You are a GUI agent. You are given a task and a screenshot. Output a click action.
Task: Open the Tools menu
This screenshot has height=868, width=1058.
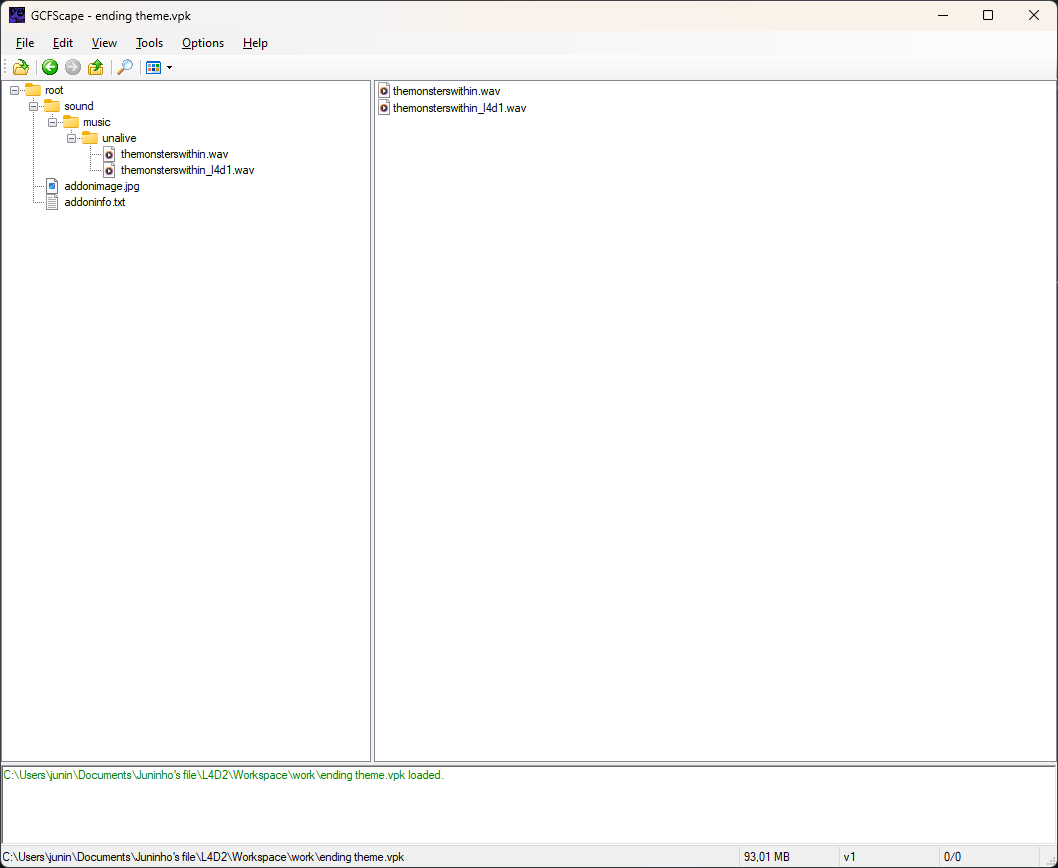(149, 43)
